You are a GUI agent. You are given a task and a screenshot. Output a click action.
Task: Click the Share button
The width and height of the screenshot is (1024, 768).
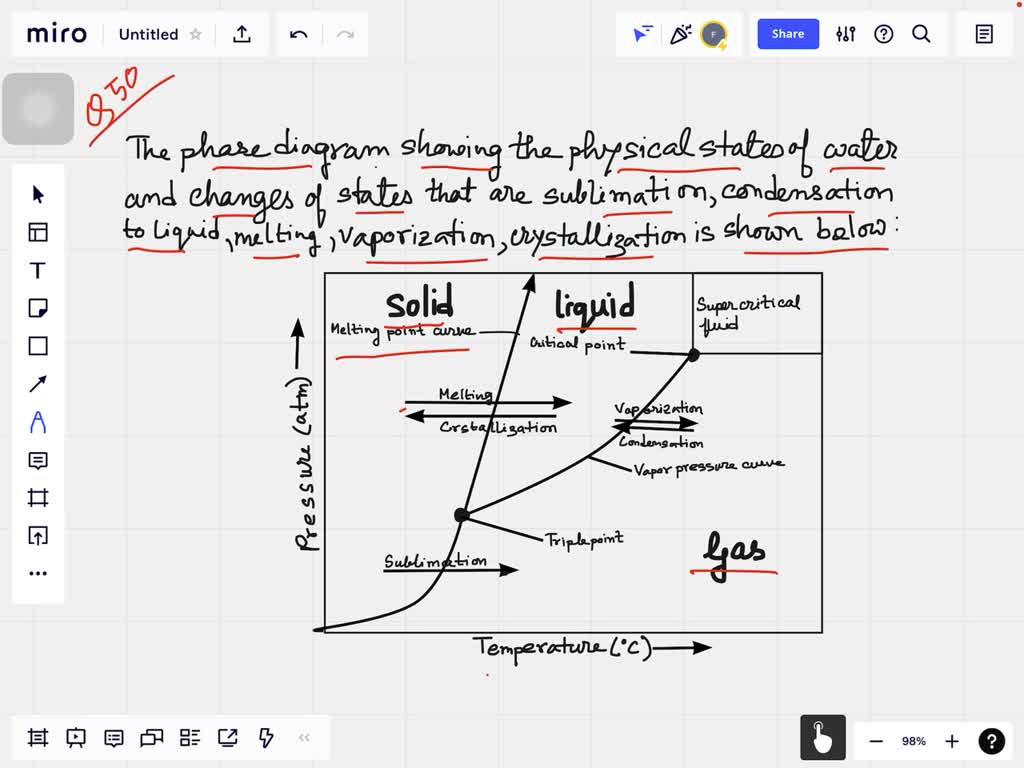pos(787,33)
